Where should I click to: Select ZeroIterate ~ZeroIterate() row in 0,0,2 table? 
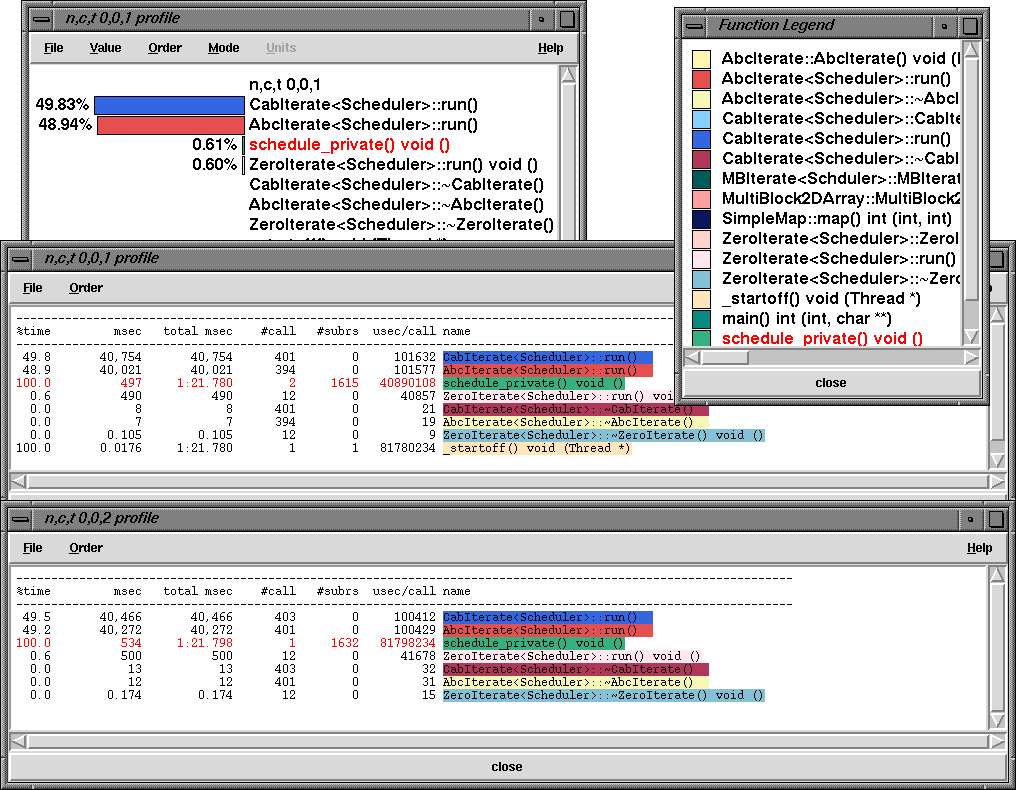390,695
